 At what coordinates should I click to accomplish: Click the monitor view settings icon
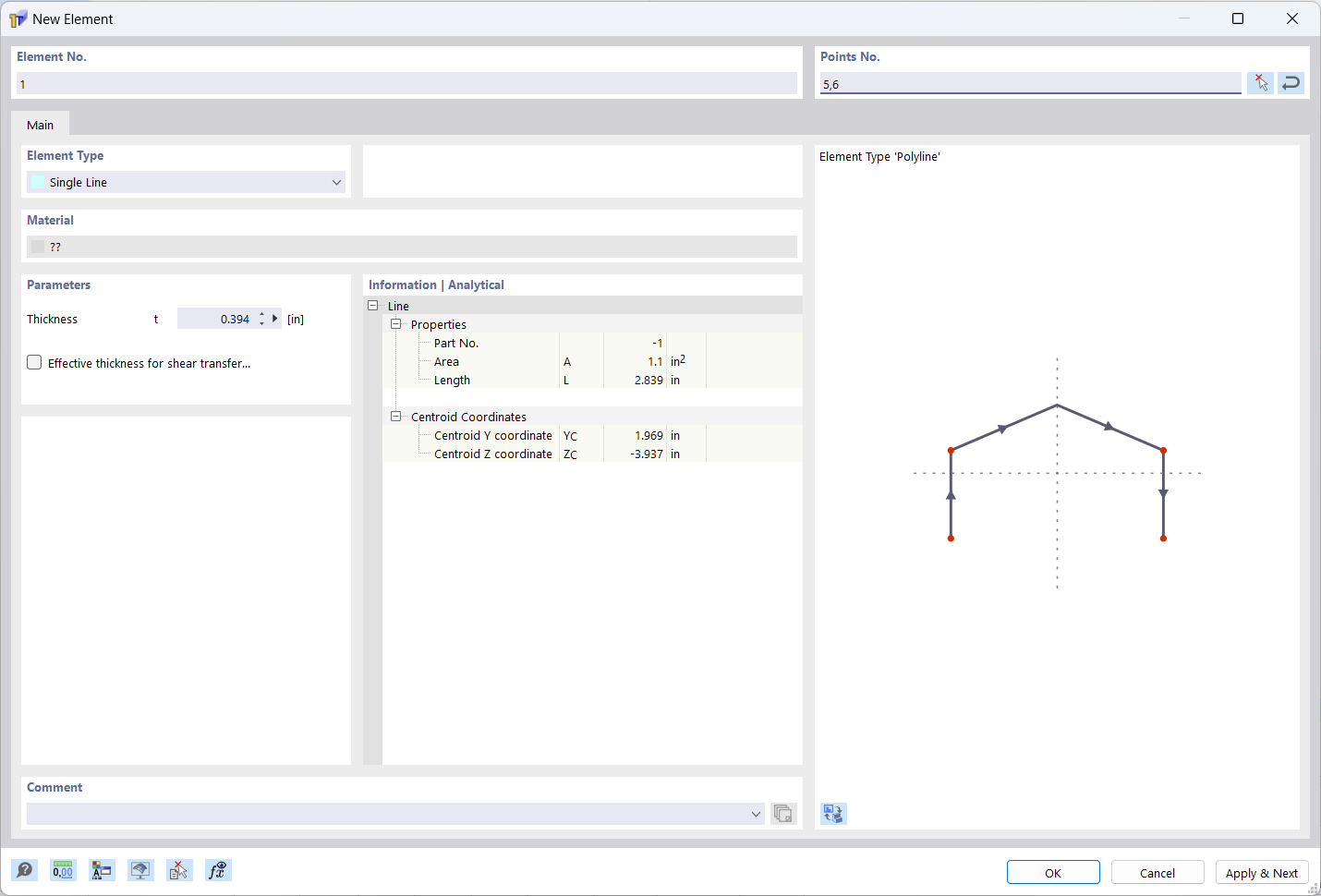tap(140, 870)
